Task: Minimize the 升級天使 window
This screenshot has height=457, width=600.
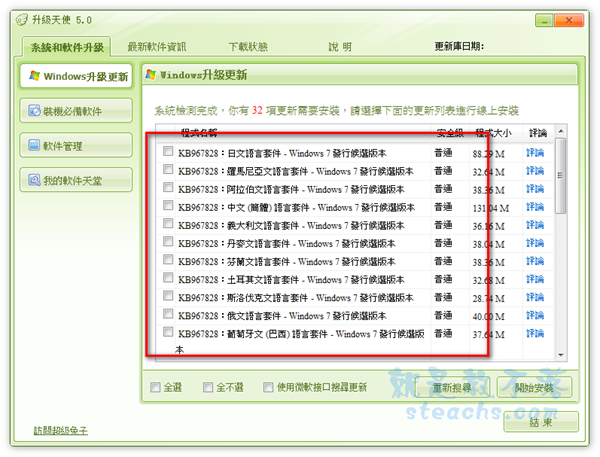Action: 544,20
